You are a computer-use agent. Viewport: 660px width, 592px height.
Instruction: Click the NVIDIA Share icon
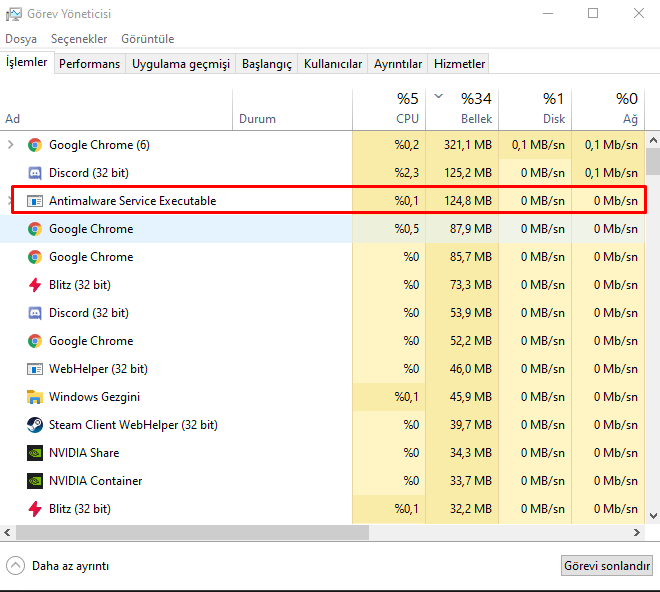(35, 453)
